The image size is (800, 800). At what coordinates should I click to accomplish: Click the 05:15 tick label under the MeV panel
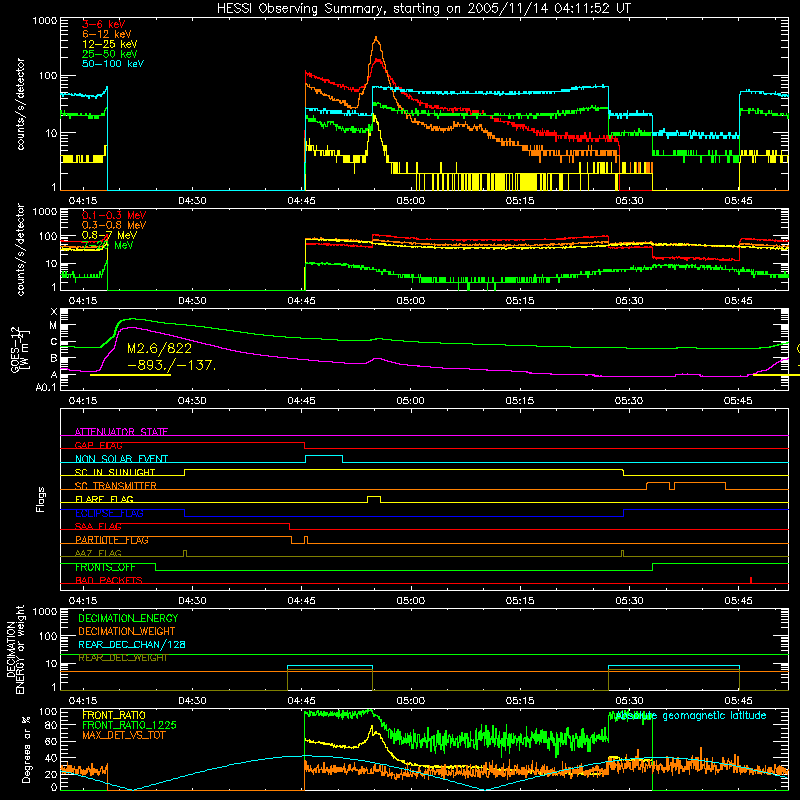pos(520,301)
